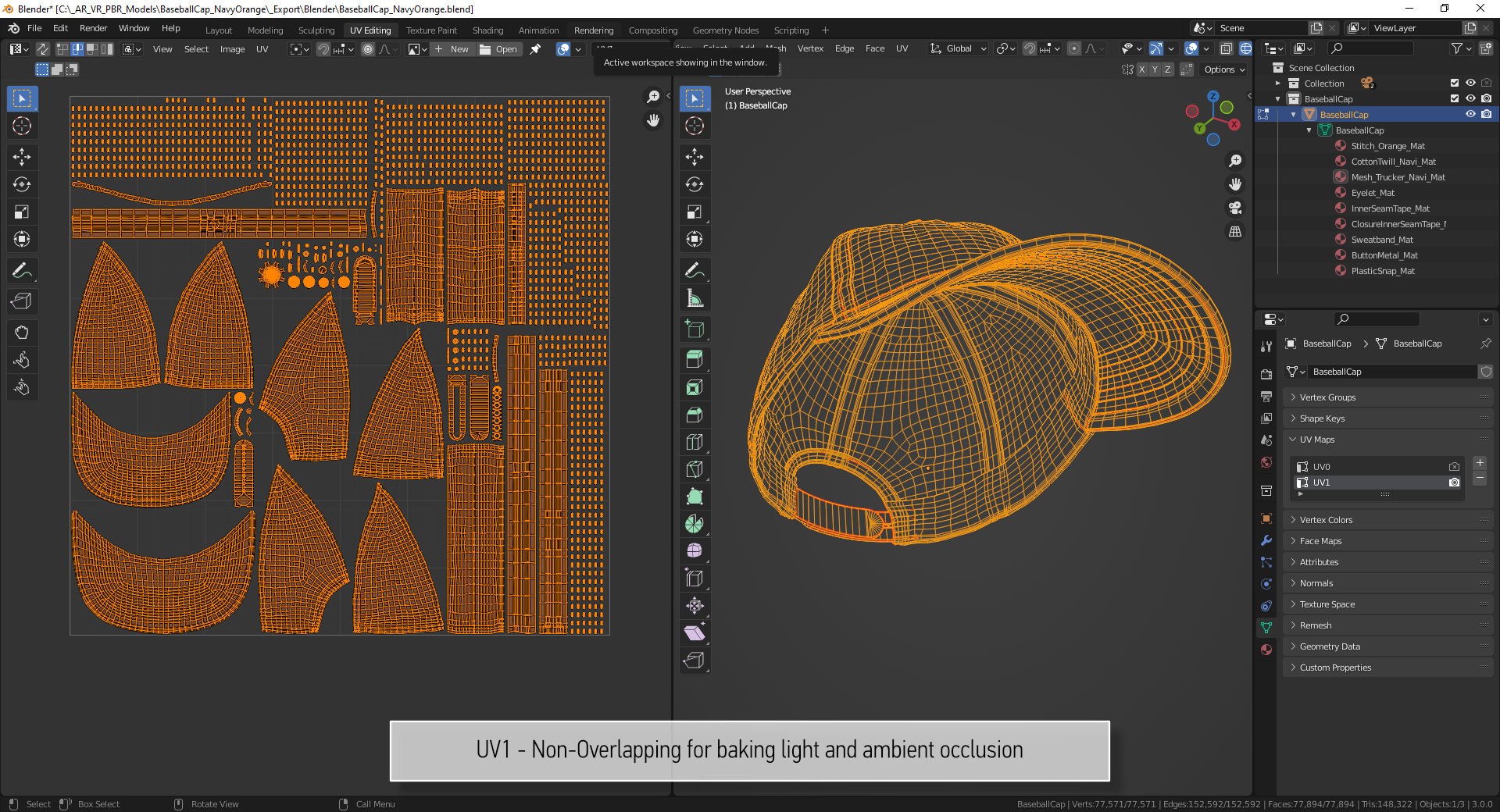
Task: Hide BaseballCap object in viewport
Action: [1470, 114]
